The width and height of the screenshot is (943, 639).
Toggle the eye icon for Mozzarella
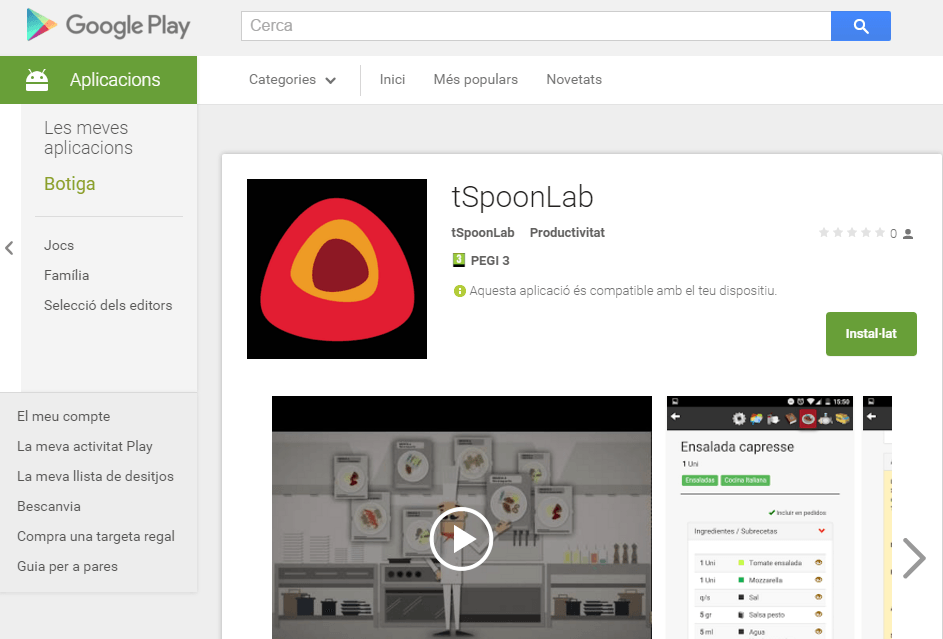[819, 580]
